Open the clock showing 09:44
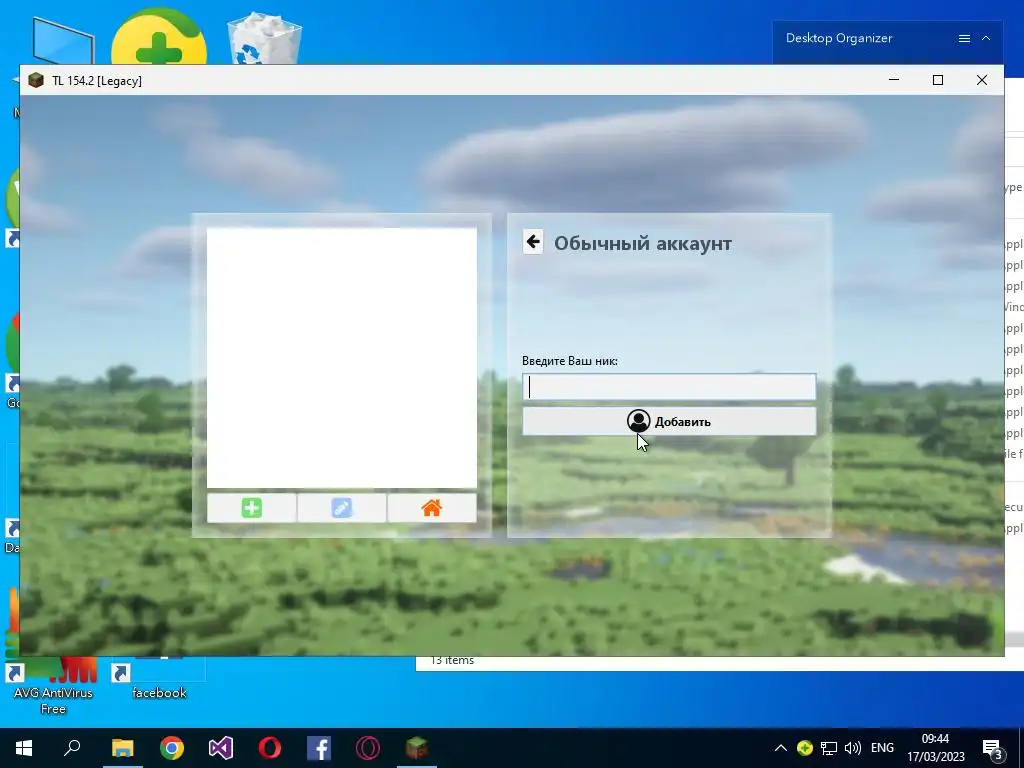 pyautogui.click(x=935, y=748)
